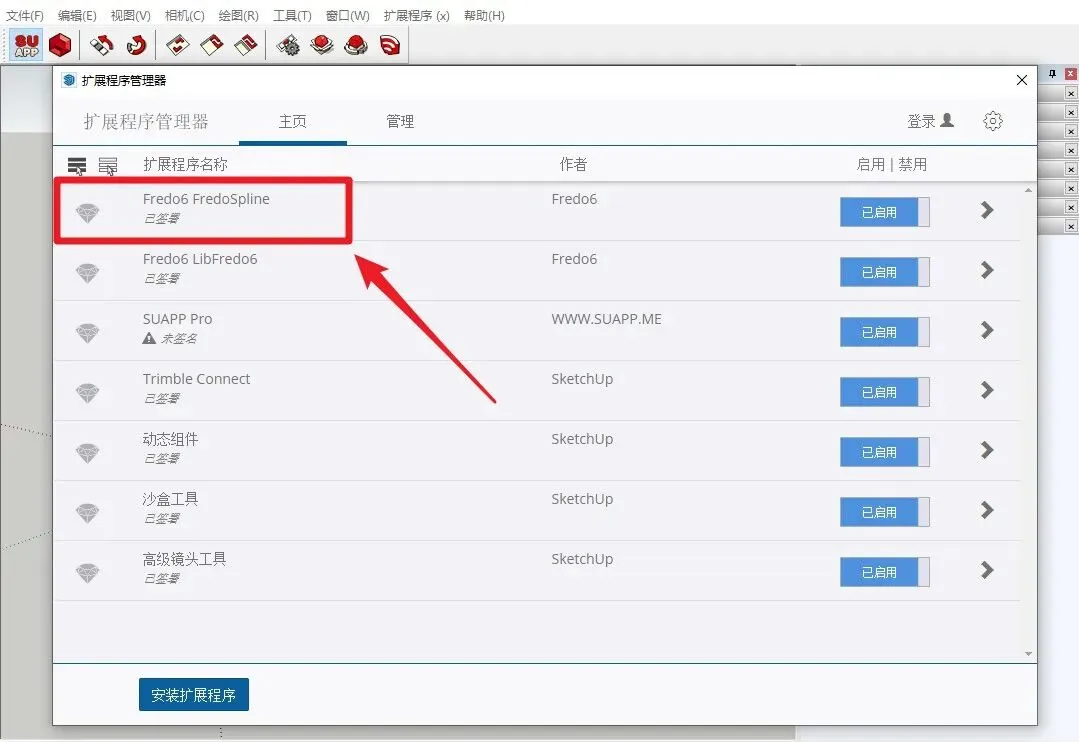The height and width of the screenshot is (742, 1079).
Task: Click the 登录 sign-in link
Action: [x=921, y=121]
